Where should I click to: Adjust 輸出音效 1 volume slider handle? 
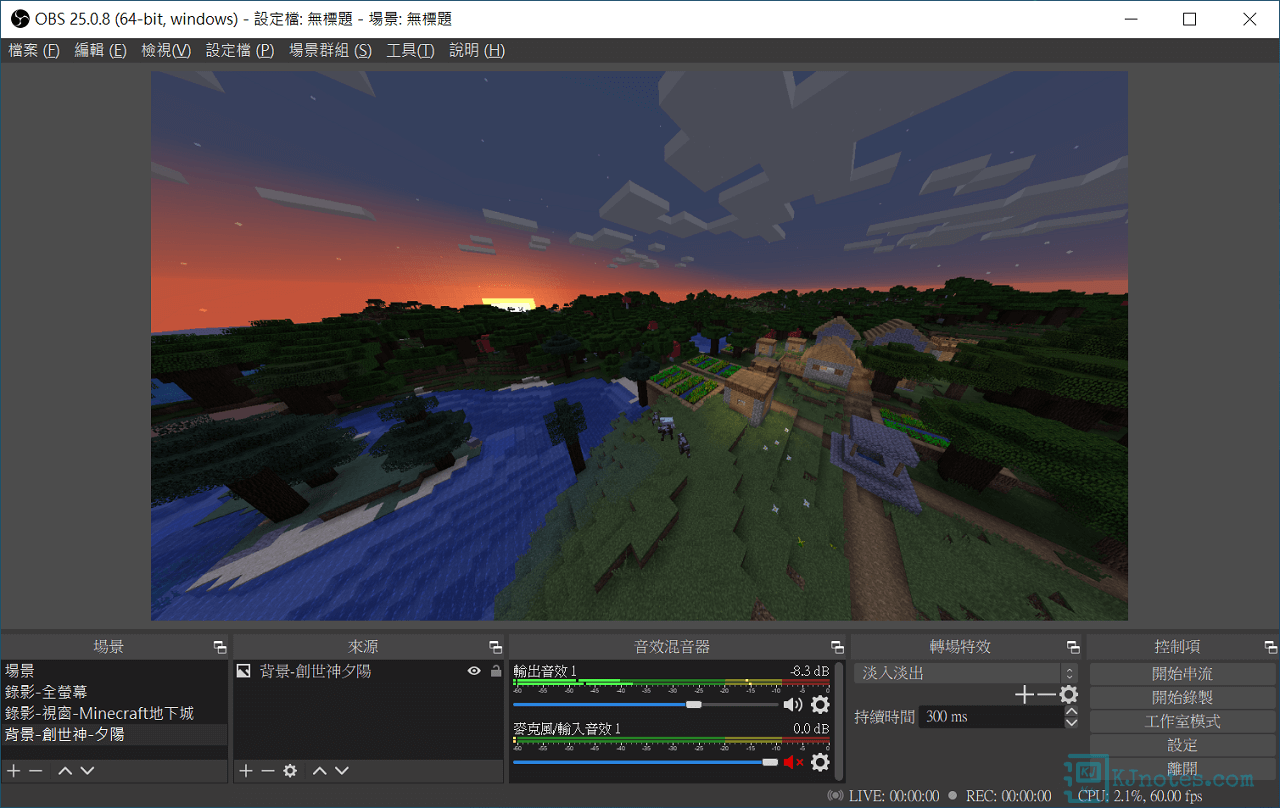tap(694, 705)
